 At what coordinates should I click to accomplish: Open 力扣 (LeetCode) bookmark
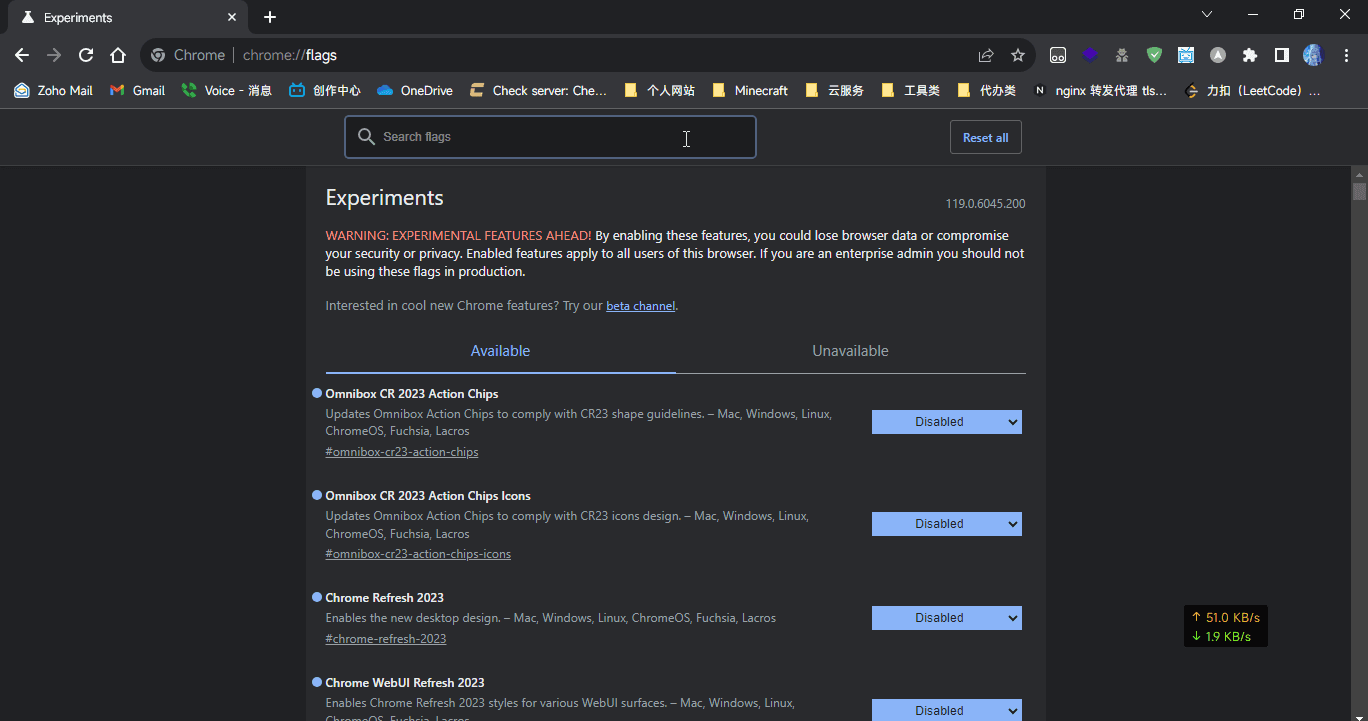click(x=1251, y=90)
